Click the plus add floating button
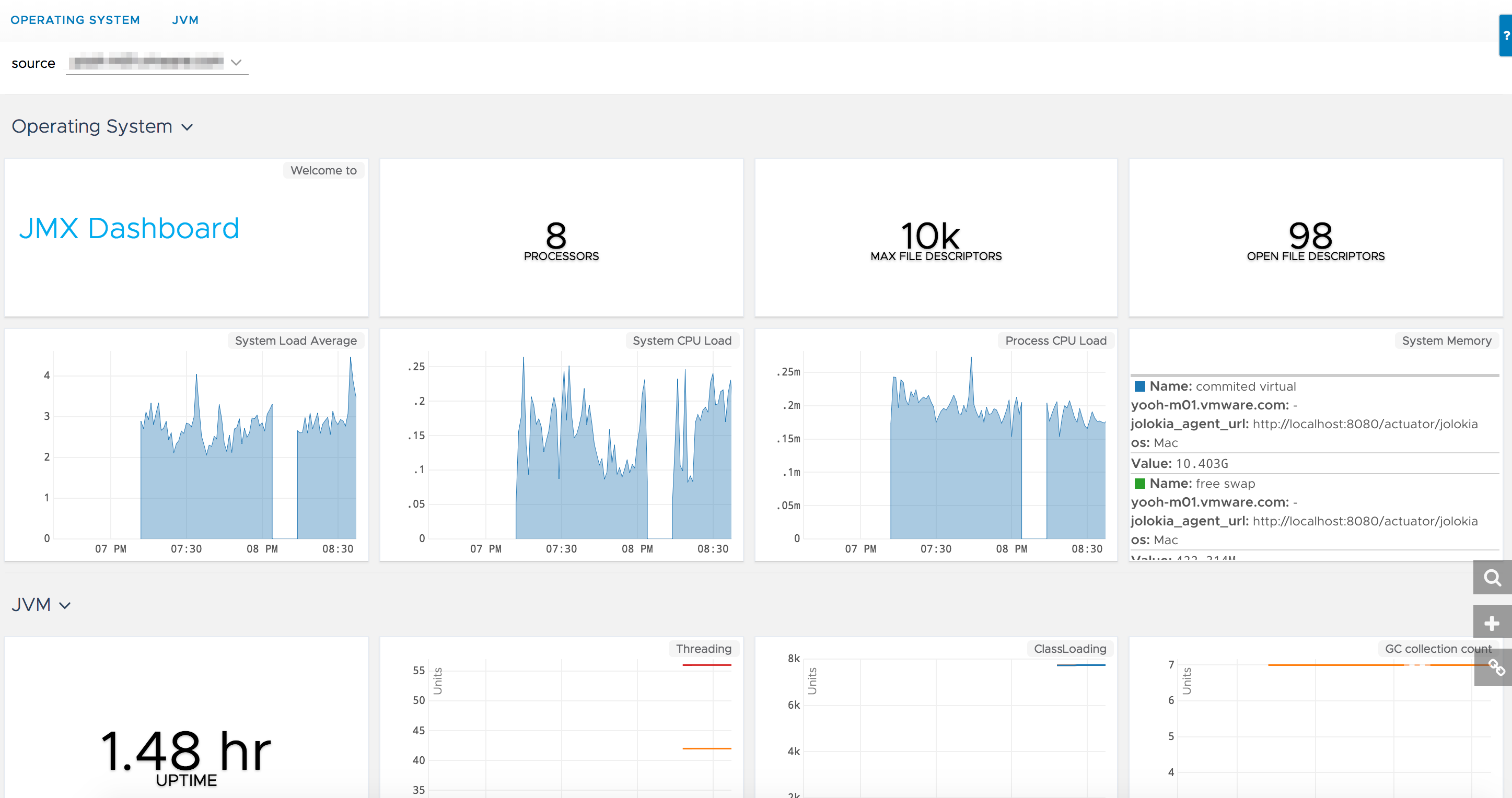 1492,623
